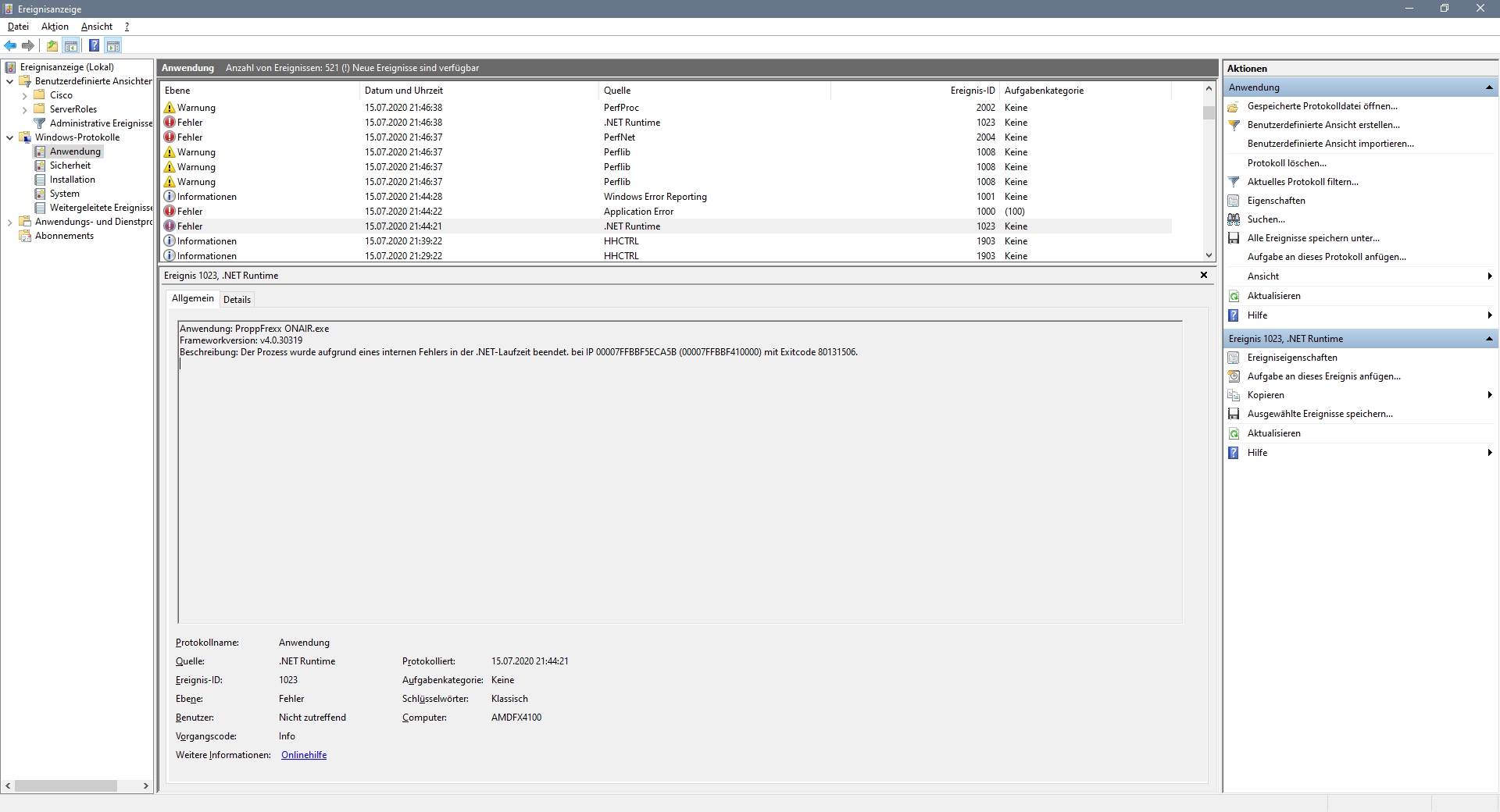
Task: Collapse the Anwendung actions section
Action: 1488,87
